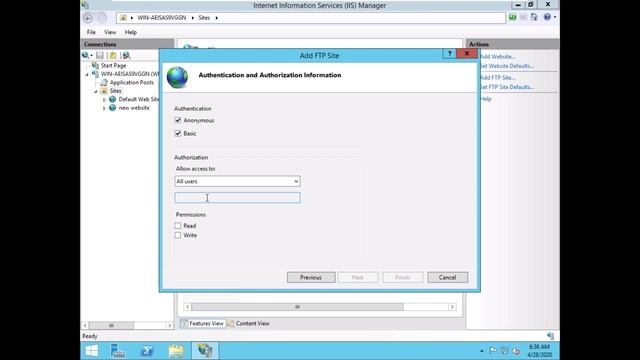Click the Previous button
The image size is (640, 360).
click(x=311, y=278)
